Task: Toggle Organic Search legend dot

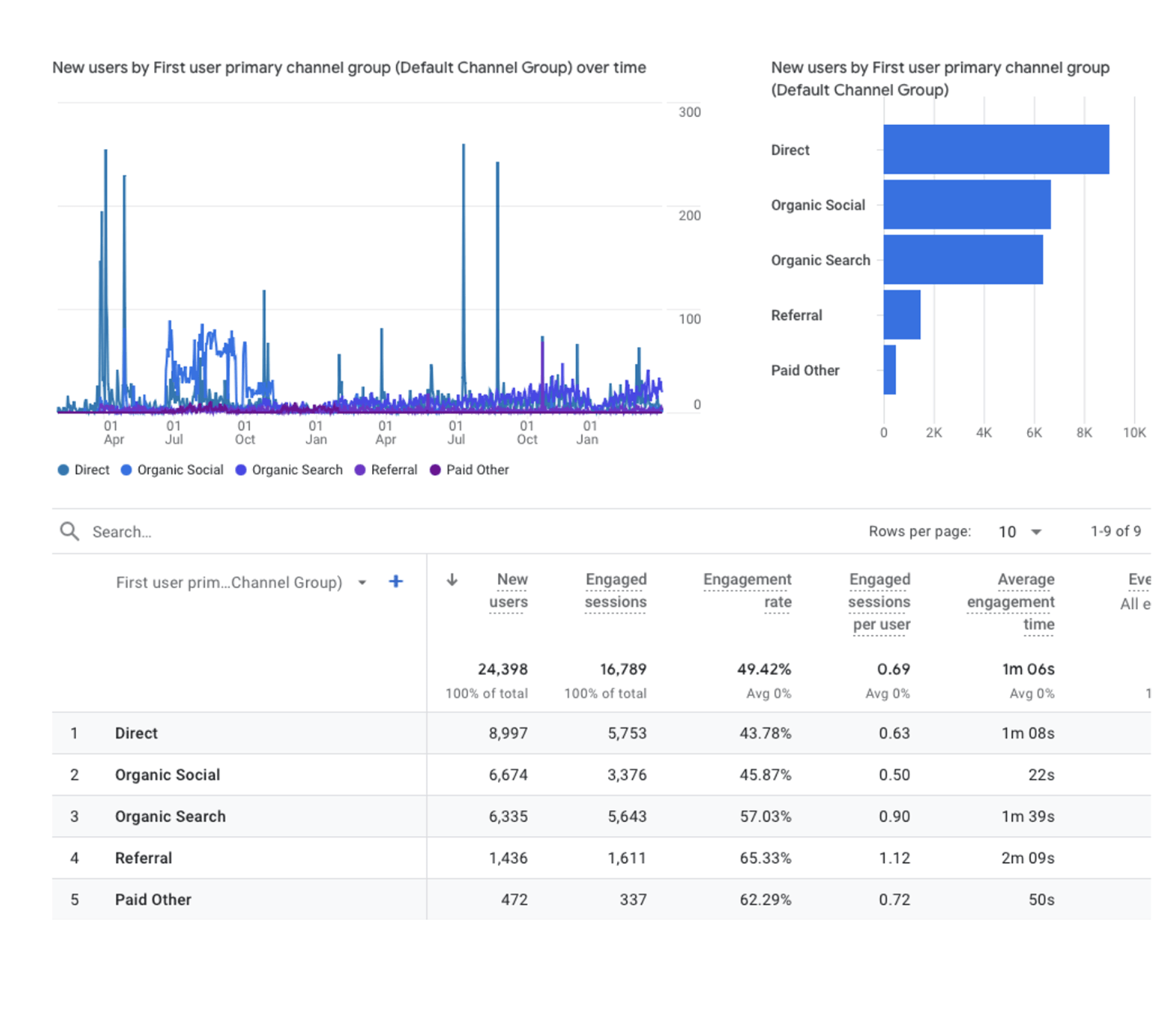Action: click(241, 470)
